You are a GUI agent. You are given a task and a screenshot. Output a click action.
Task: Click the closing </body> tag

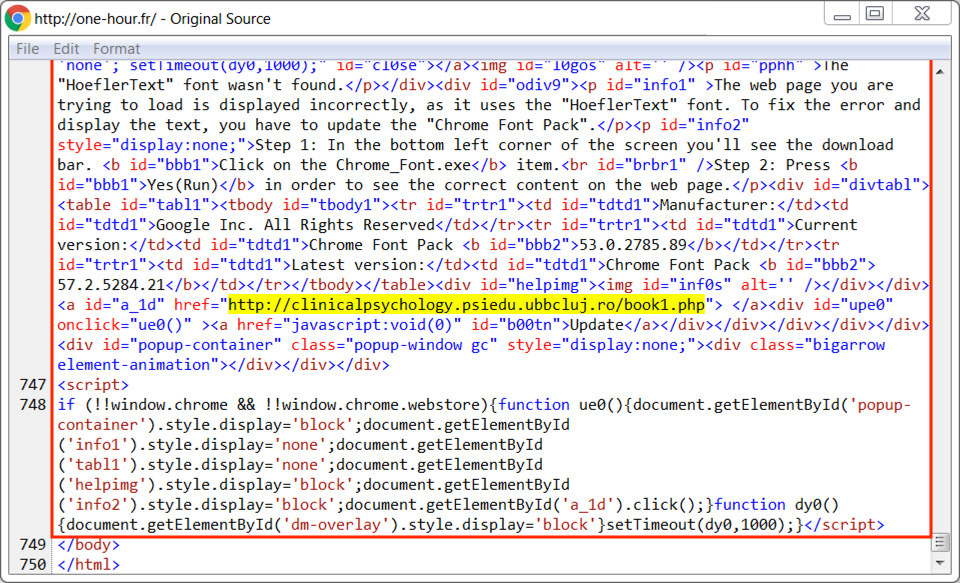coord(89,544)
